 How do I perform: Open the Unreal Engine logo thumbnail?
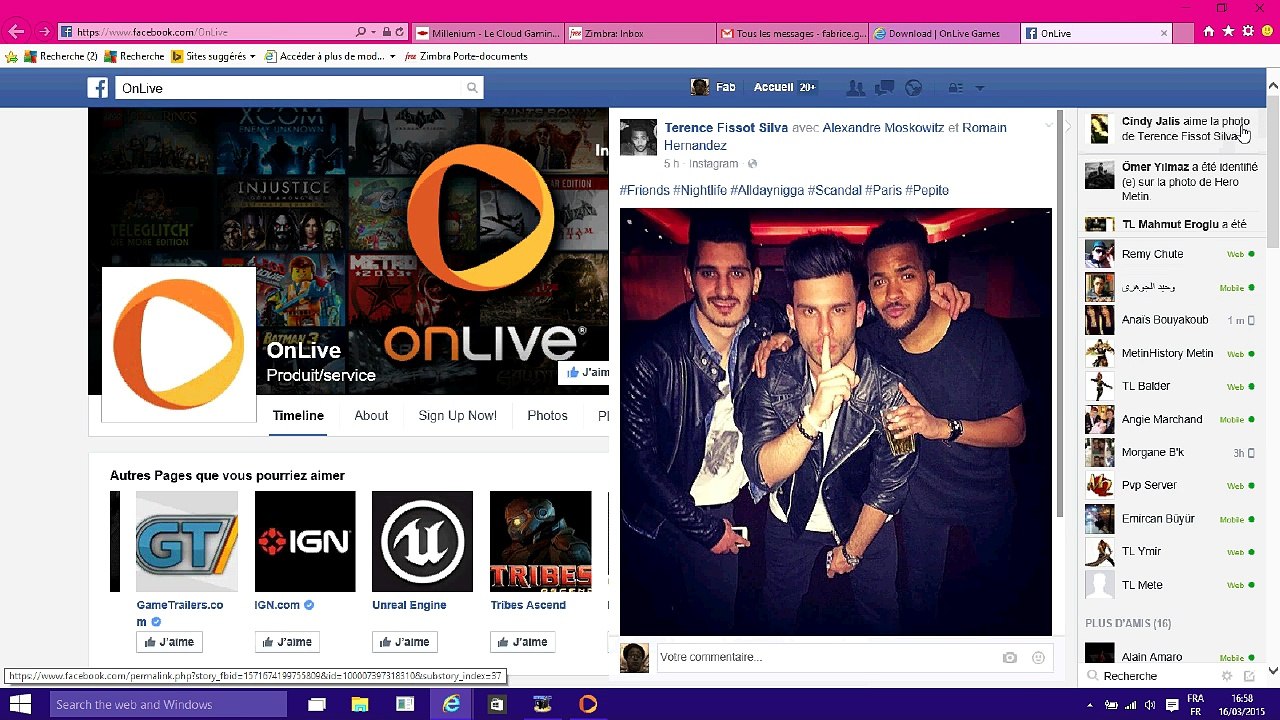click(422, 541)
